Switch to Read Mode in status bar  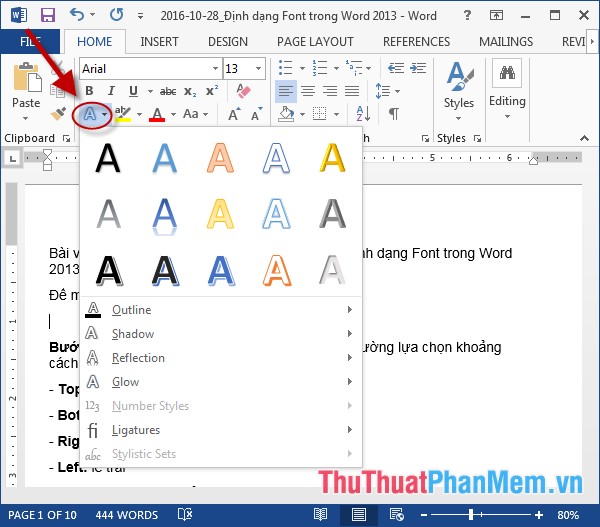pos(320,515)
